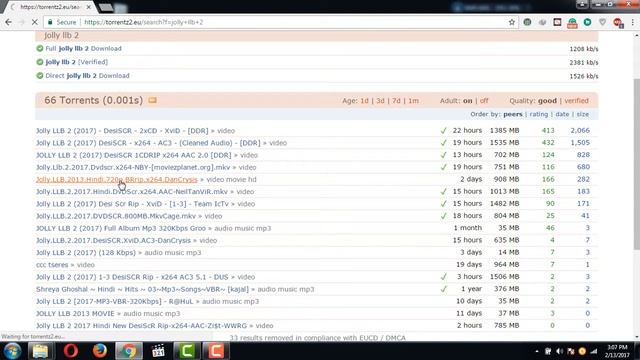Open File Explorer from the taskbar

tap(40, 351)
